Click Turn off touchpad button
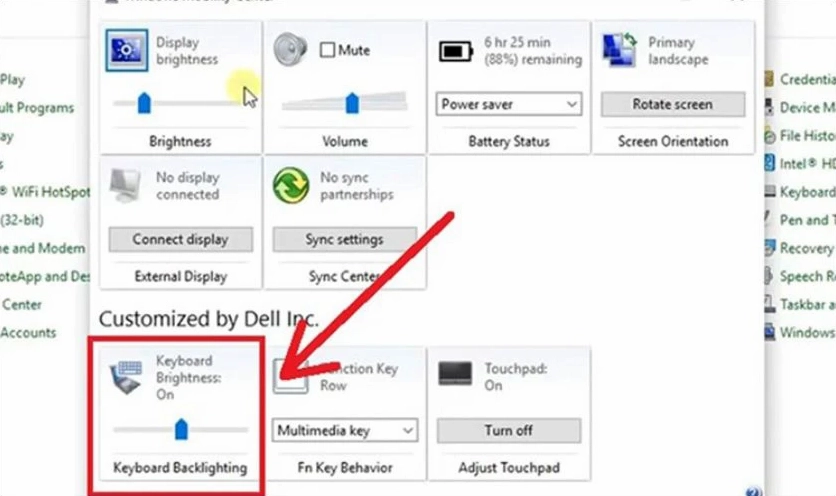 [509, 430]
